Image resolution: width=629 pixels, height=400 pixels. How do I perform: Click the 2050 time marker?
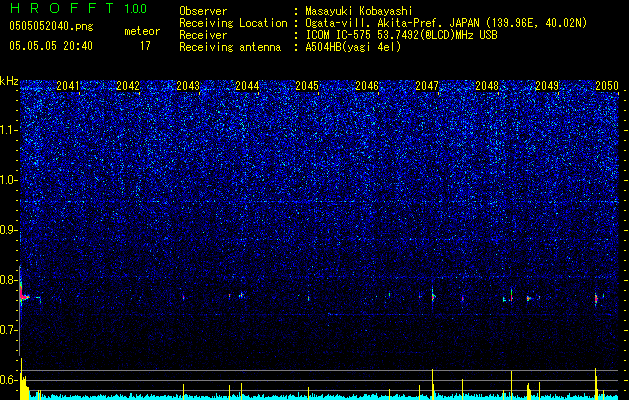(x=607, y=86)
